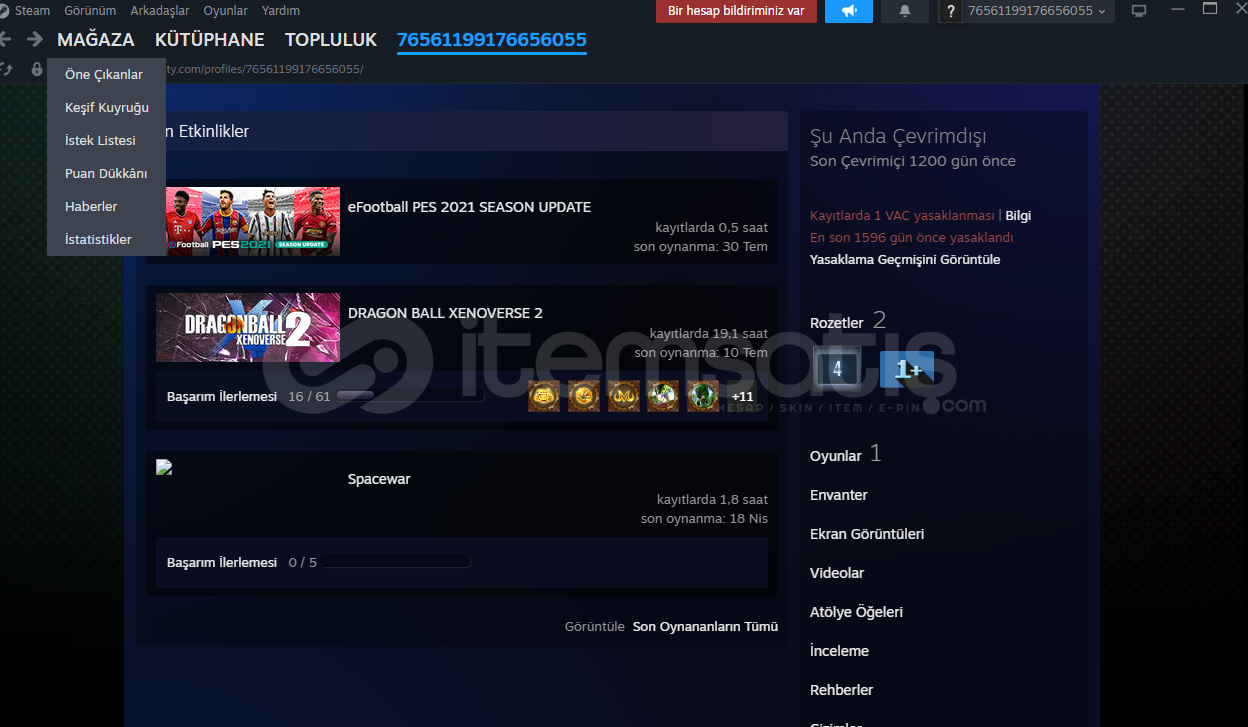Screen dimensions: 1248x727
Task: Select Keşif Kuyruğu from Mağaza dropdown
Action: [106, 108]
